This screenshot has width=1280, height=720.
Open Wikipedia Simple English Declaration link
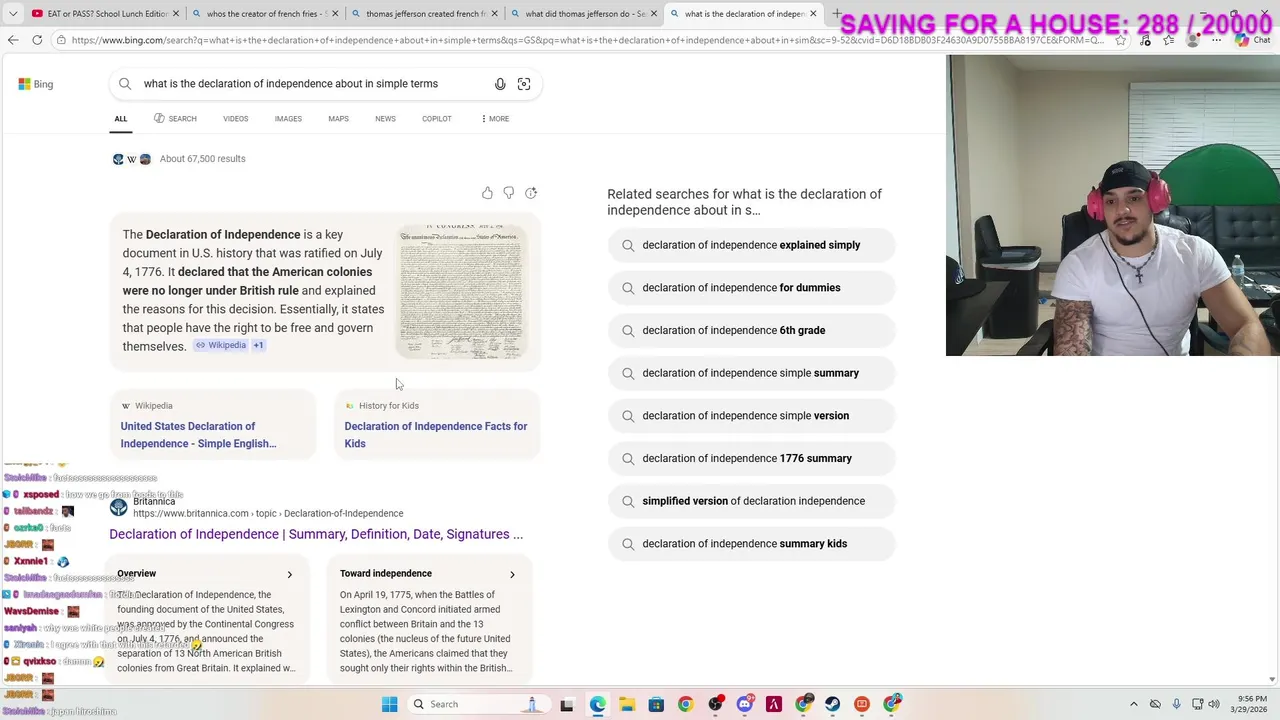198,435
